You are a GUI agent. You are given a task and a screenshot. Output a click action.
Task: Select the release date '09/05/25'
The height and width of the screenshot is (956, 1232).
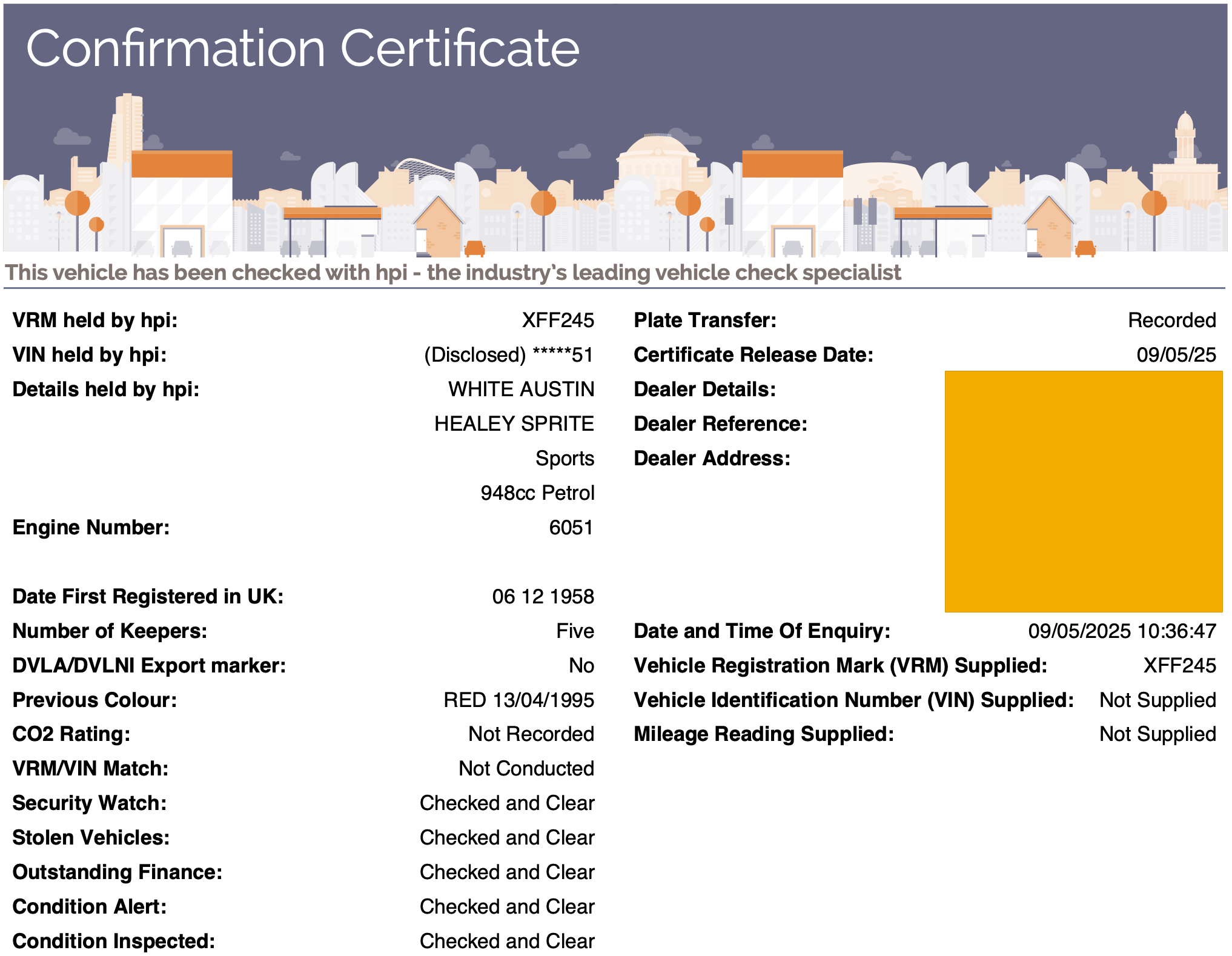click(1176, 354)
